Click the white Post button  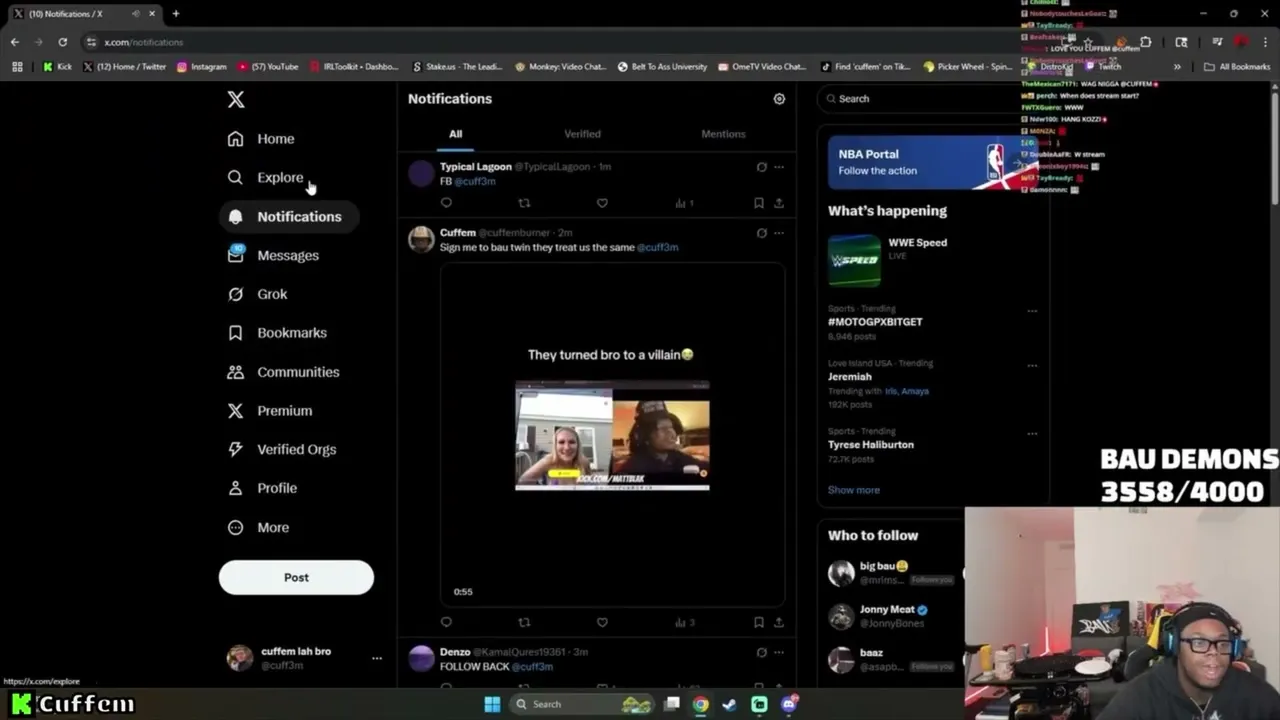(296, 577)
